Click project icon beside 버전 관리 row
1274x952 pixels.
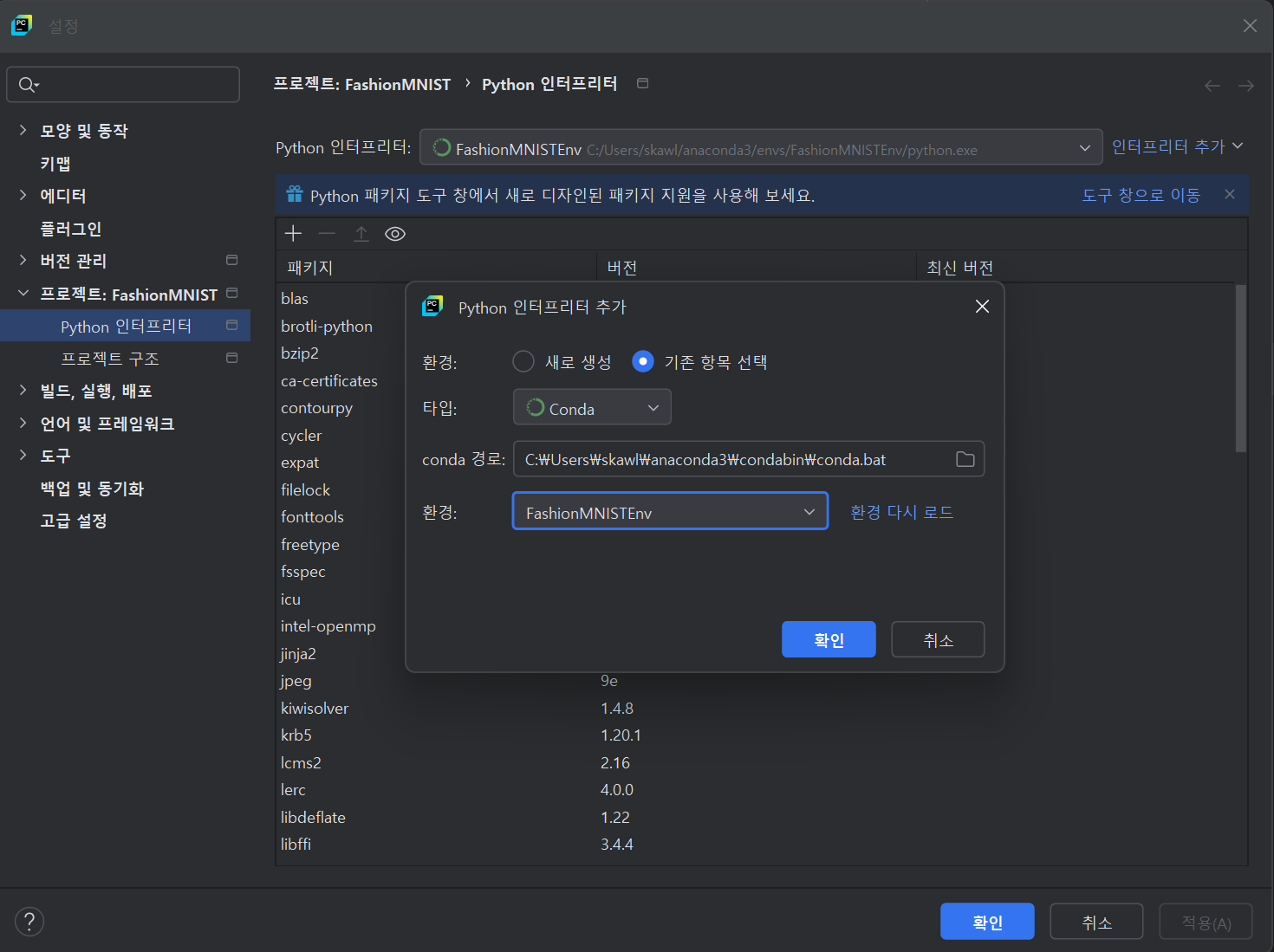coord(232,260)
